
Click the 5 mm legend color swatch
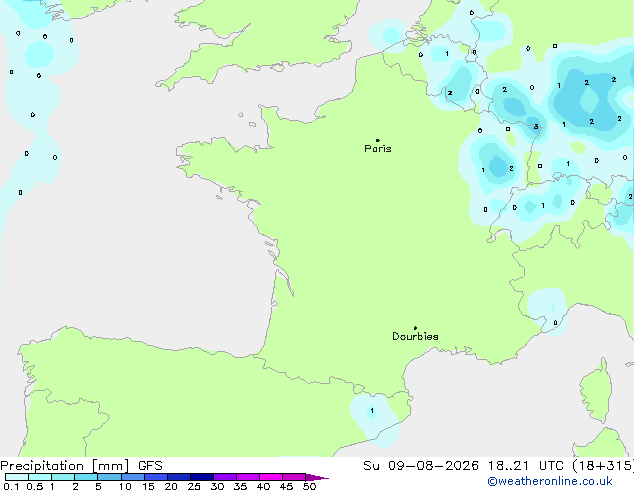[109, 477]
